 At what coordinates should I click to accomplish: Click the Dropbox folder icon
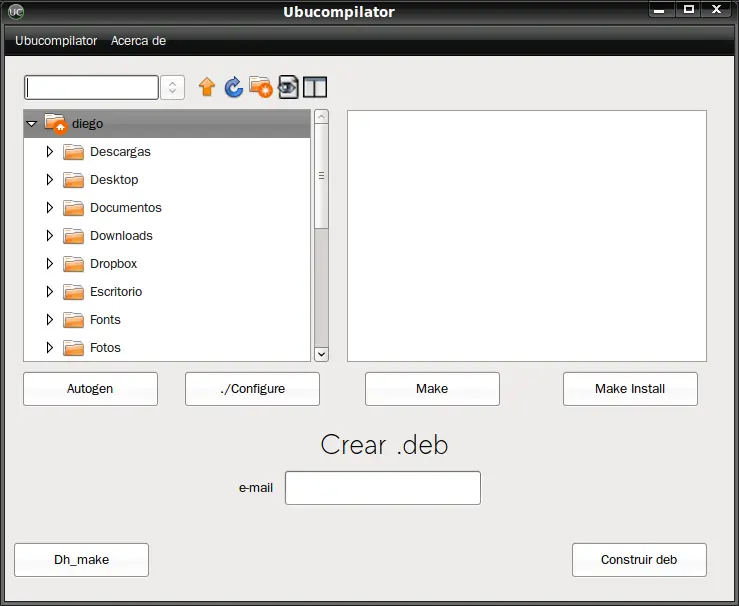coord(74,264)
